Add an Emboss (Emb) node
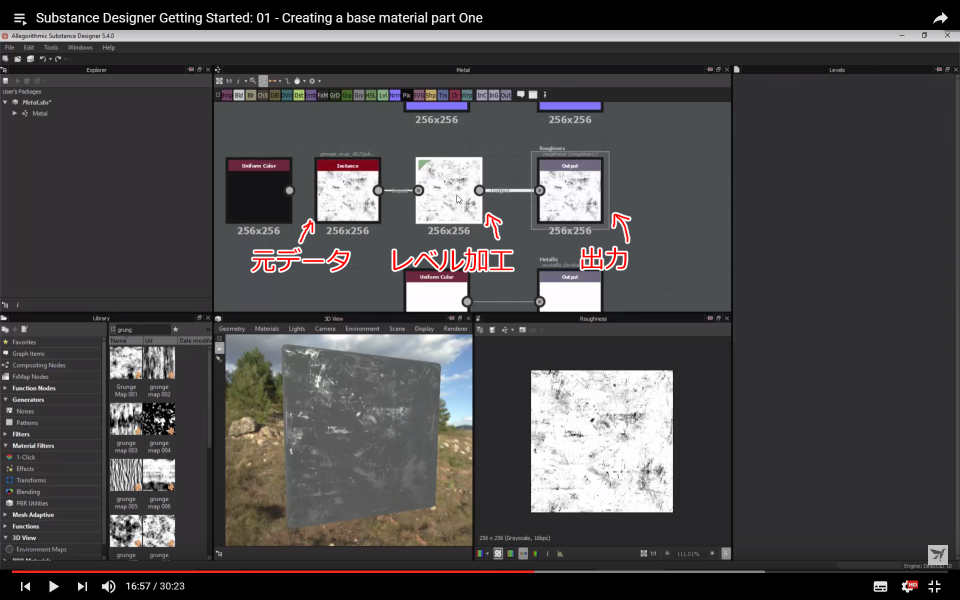The width and height of the screenshot is (960, 600). pyautogui.click(x=311, y=95)
